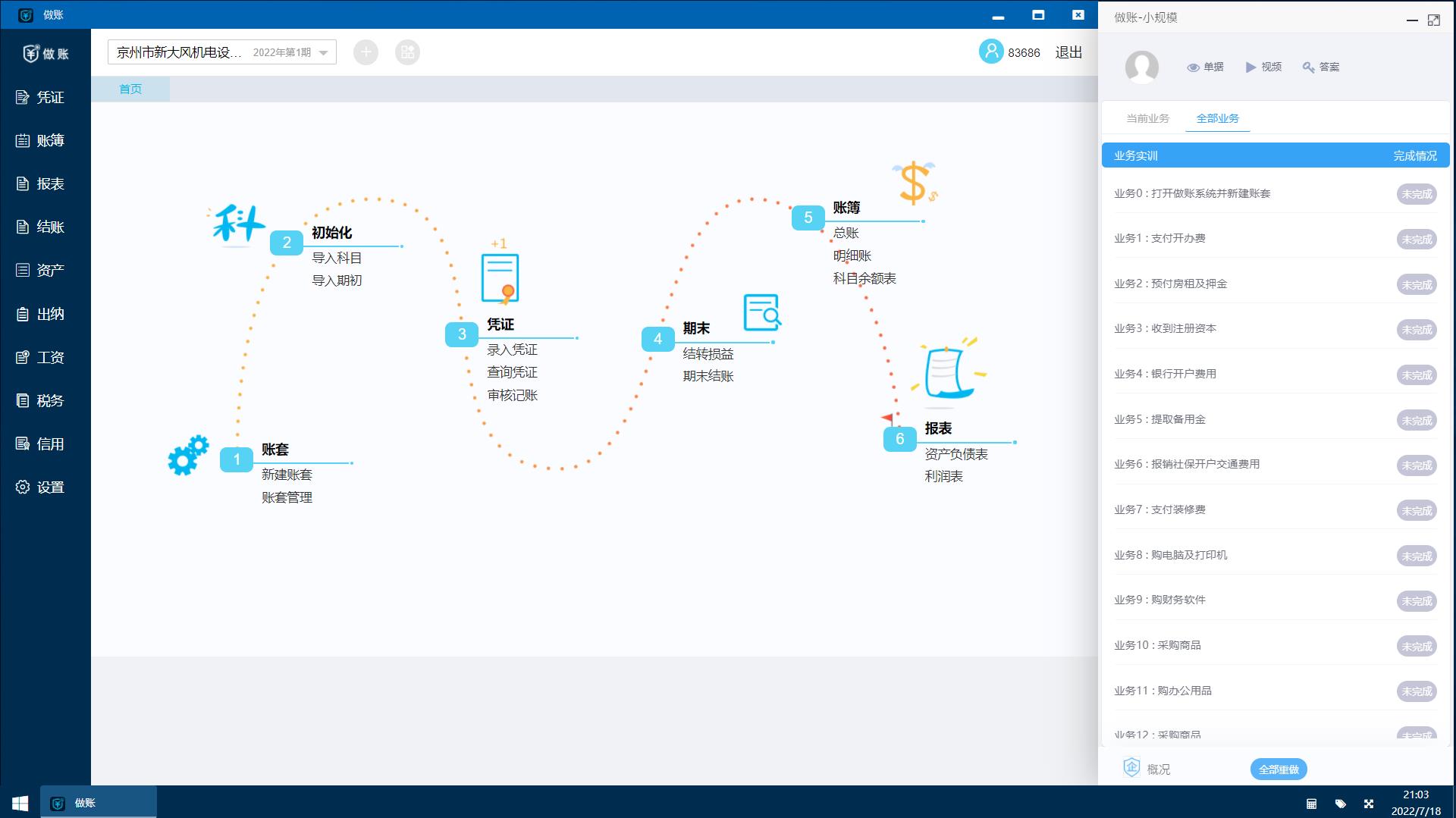Open 查询凭证 link

512,372
